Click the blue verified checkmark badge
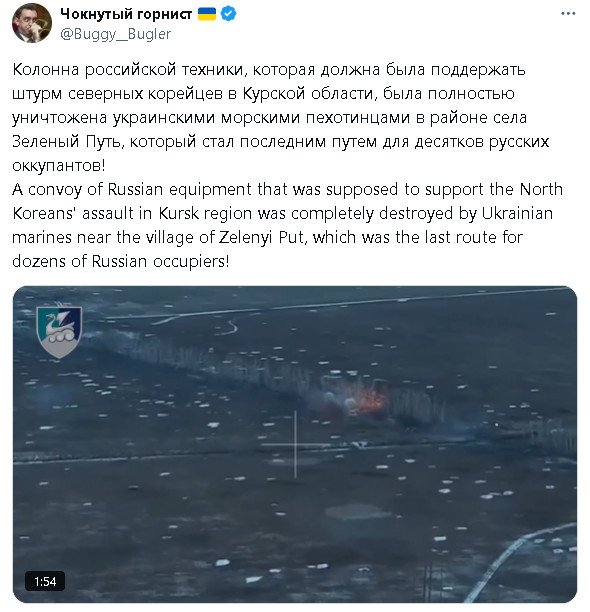 [x=229, y=14]
